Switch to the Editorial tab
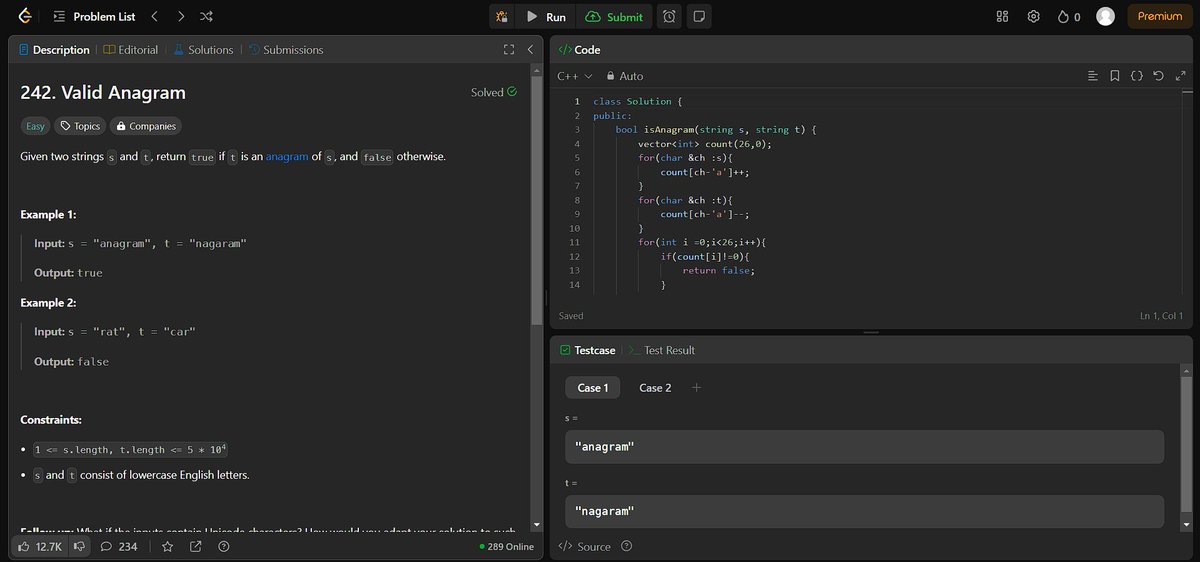Viewport: 1200px width, 562px height. pyautogui.click(x=131, y=50)
